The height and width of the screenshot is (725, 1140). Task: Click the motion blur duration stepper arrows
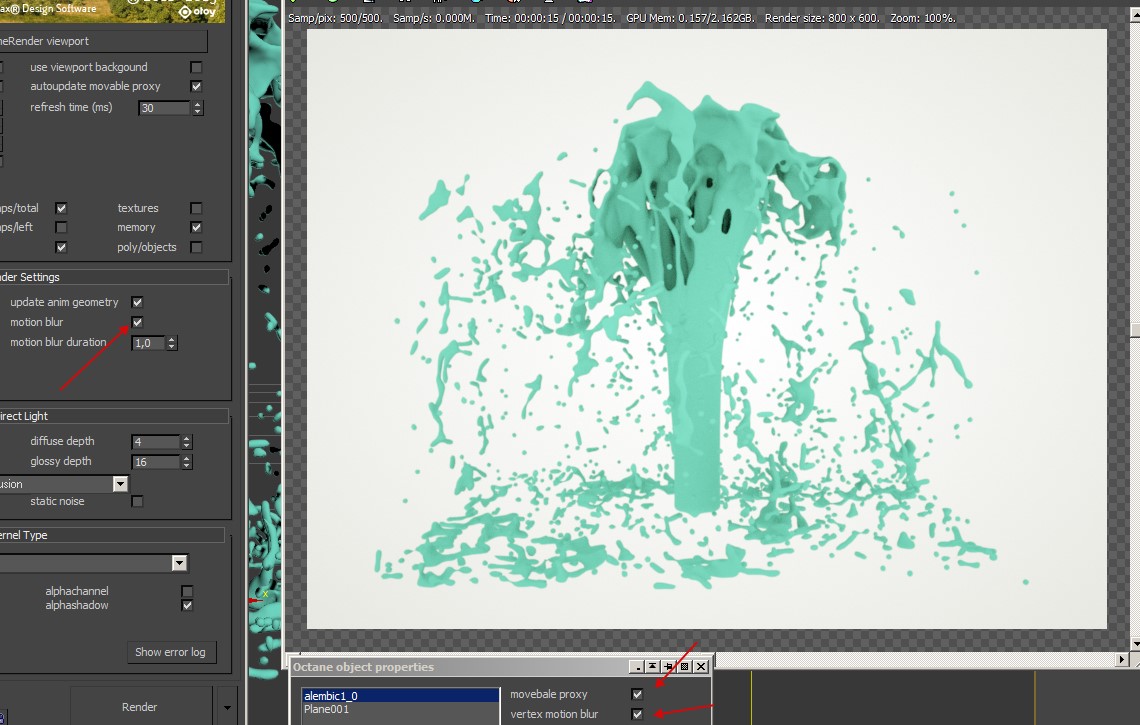coord(172,343)
